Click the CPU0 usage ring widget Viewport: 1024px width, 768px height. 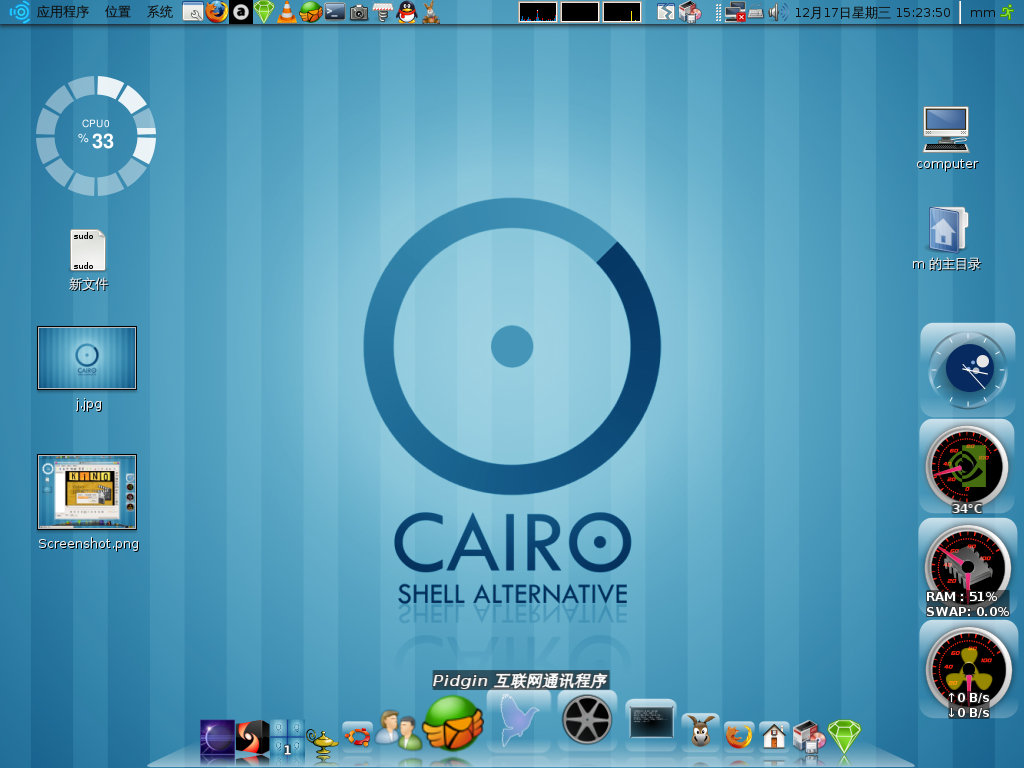point(96,136)
